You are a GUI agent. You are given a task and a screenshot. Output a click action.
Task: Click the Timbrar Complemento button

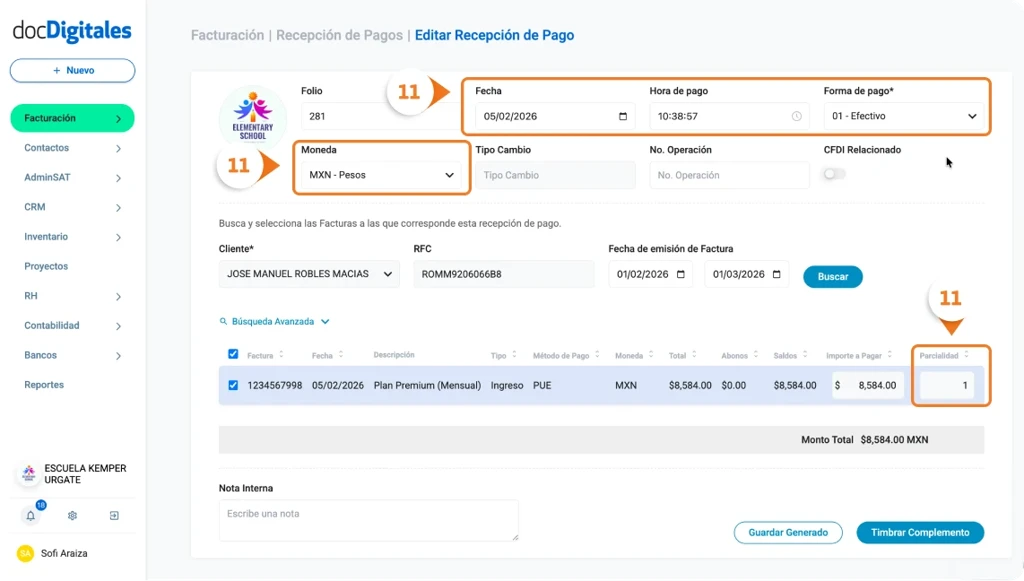[x=919, y=532]
